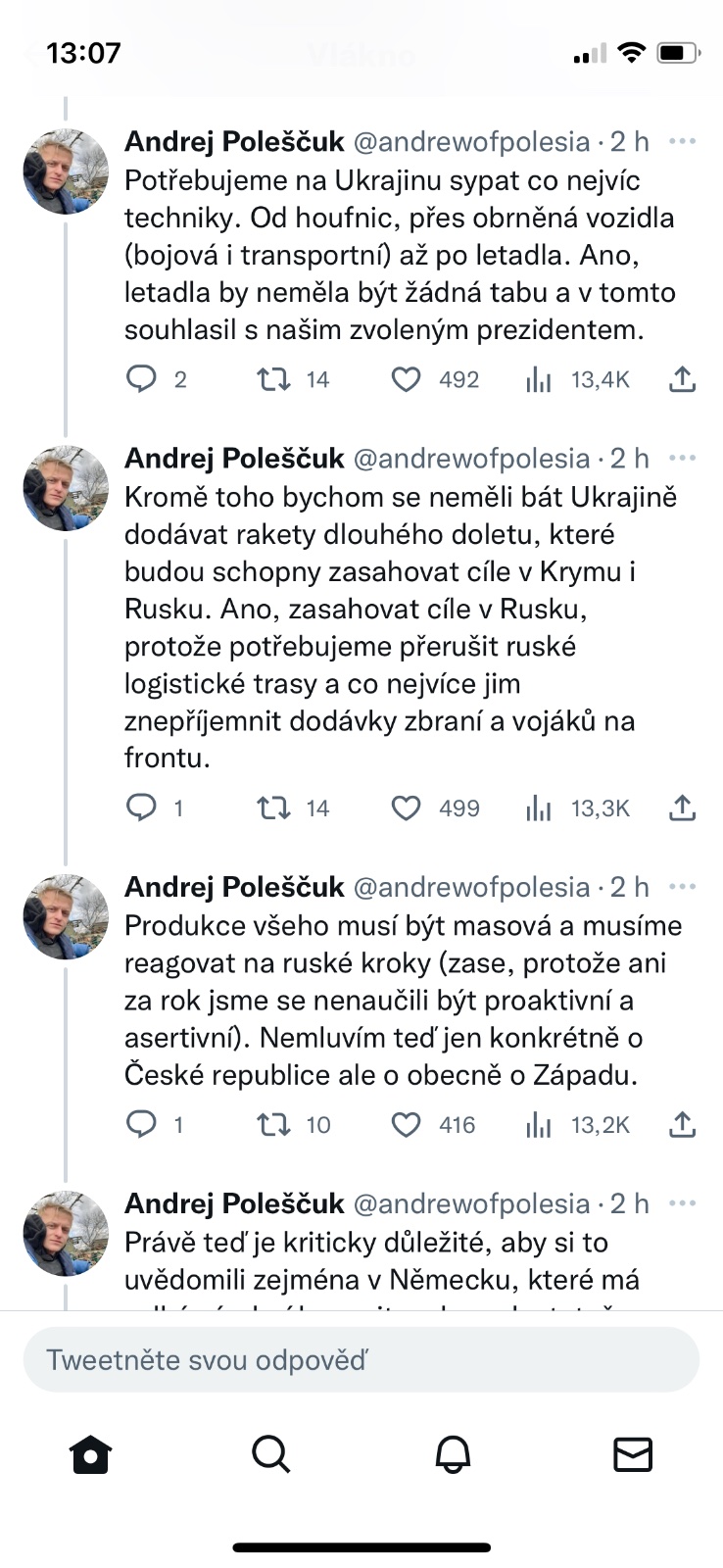723x1568 pixels.
Task: View analytics for the 13,4K views tweet
Action: (x=539, y=380)
